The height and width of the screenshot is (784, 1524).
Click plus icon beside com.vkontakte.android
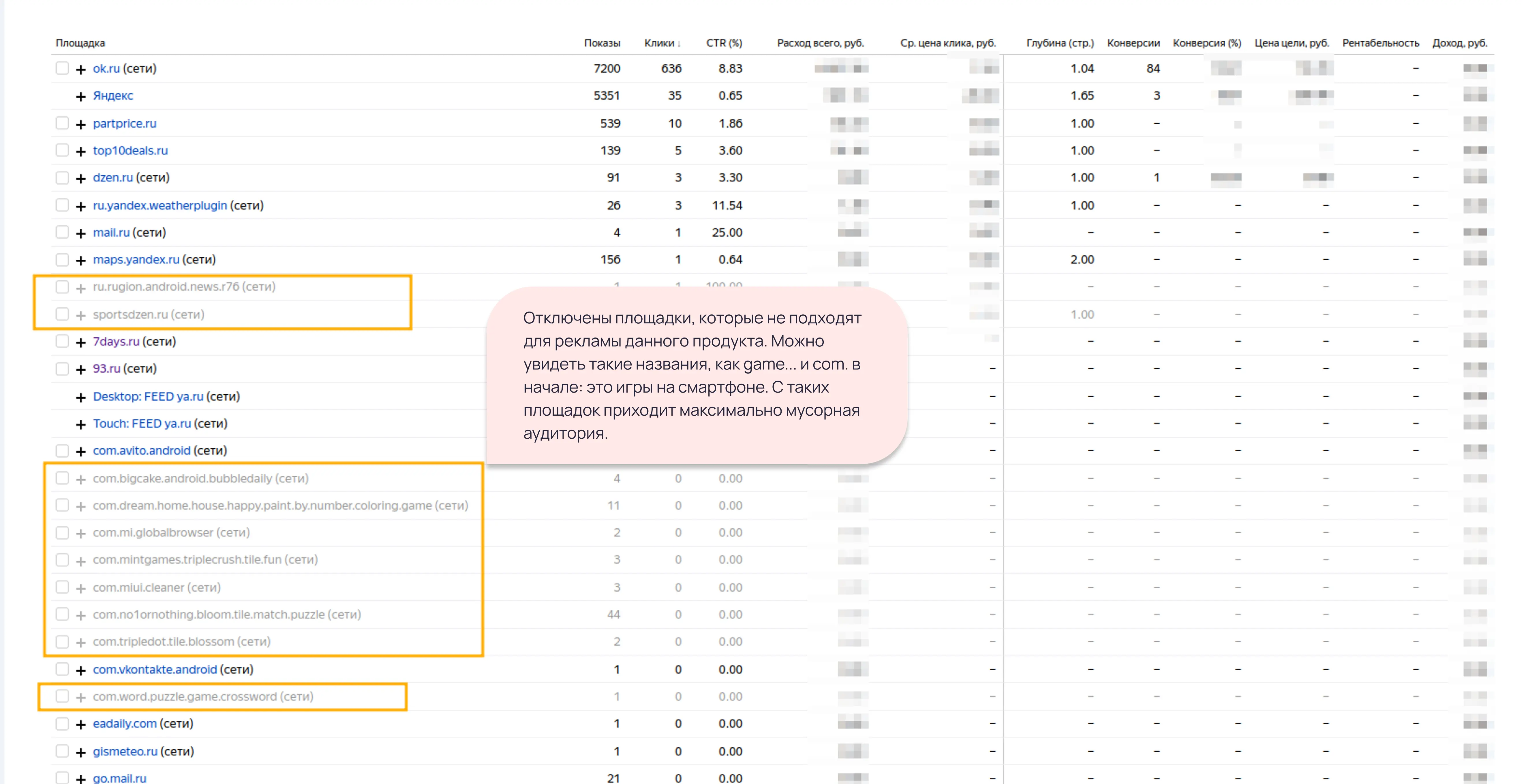pos(81,670)
